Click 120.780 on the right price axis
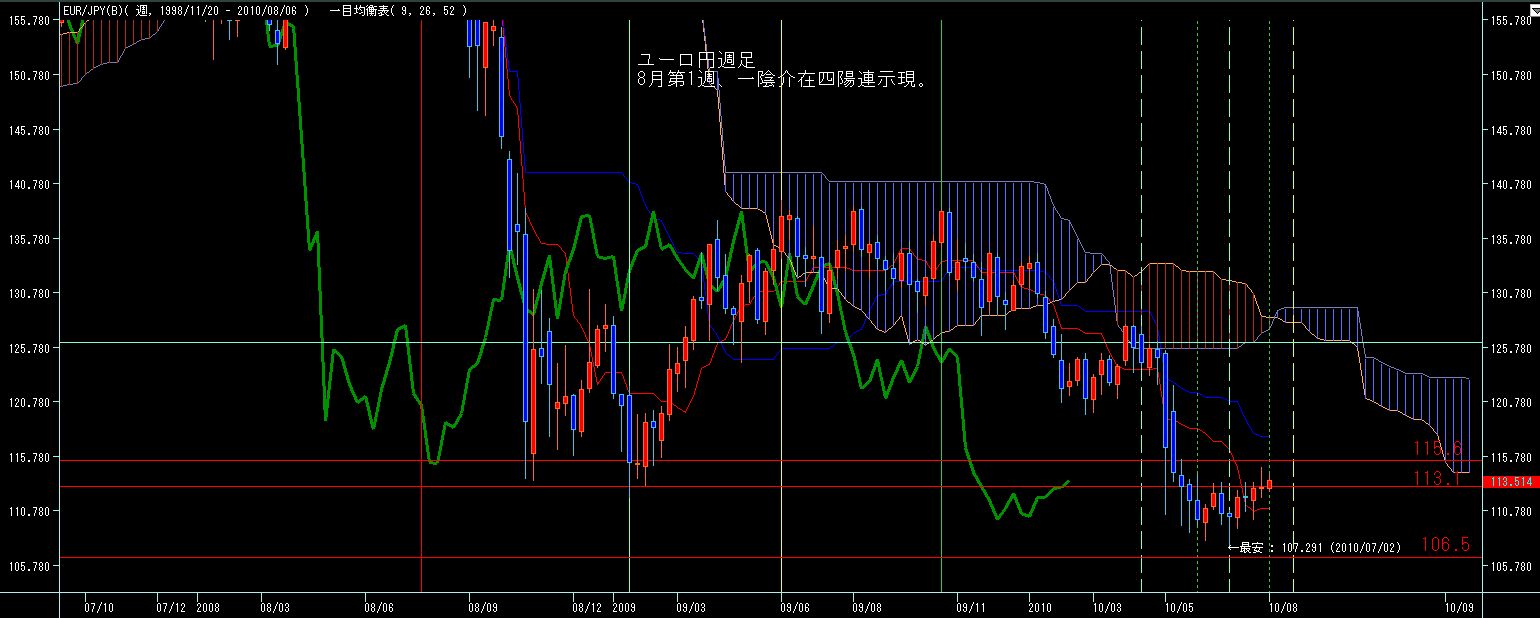Viewport: 1540px width, 618px height. pos(1511,402)
